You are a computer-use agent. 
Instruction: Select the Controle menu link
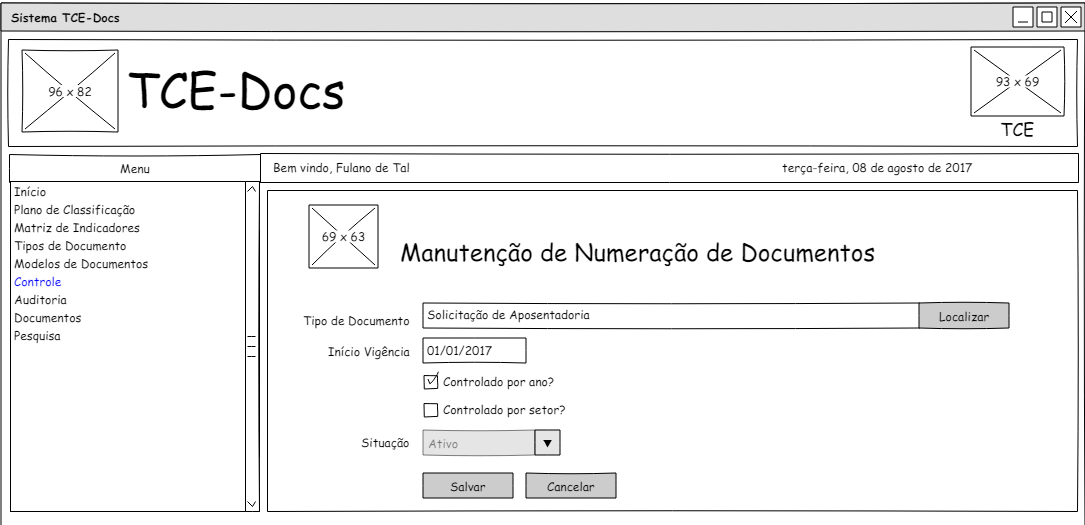coord(38,282)
